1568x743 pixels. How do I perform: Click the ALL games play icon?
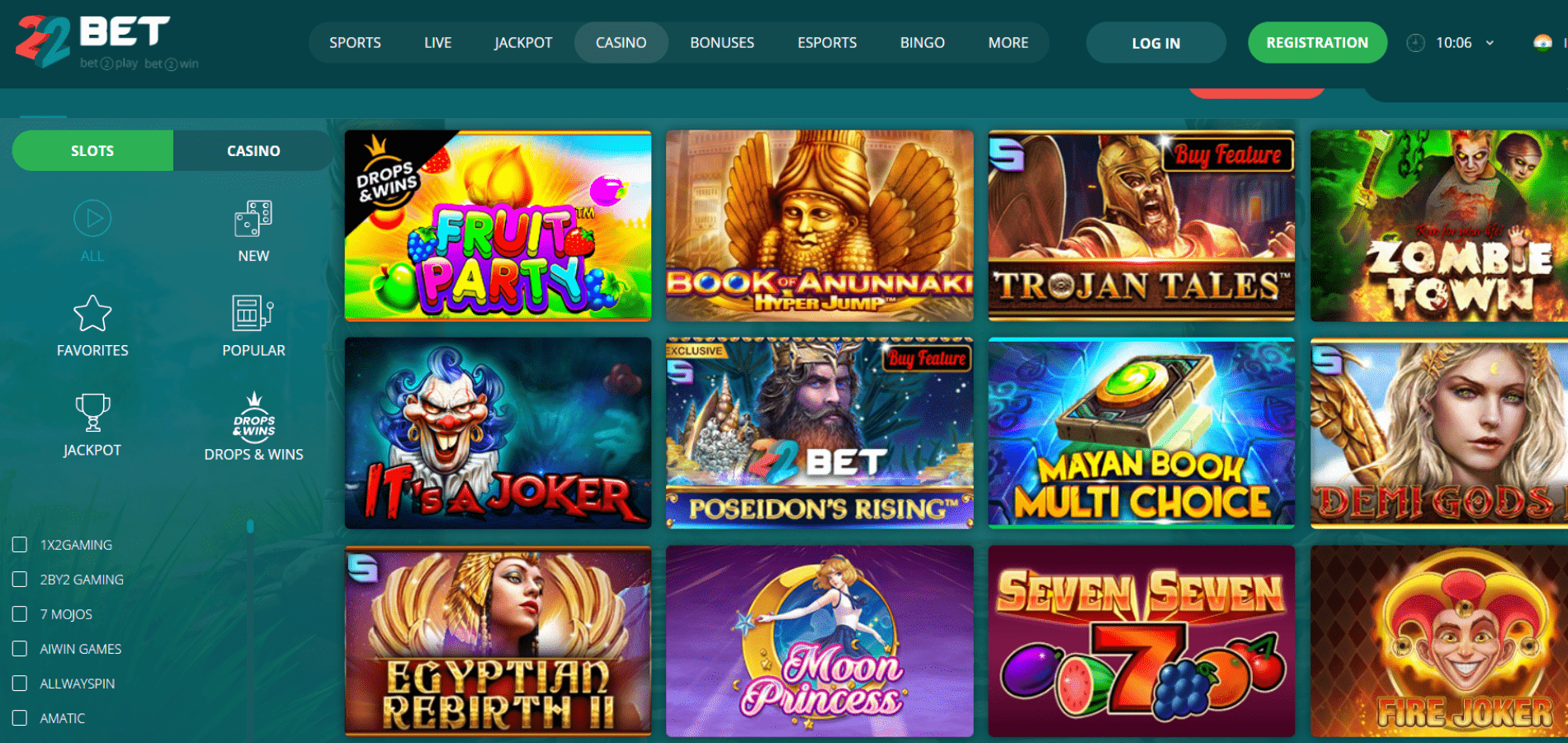(92, 219)
